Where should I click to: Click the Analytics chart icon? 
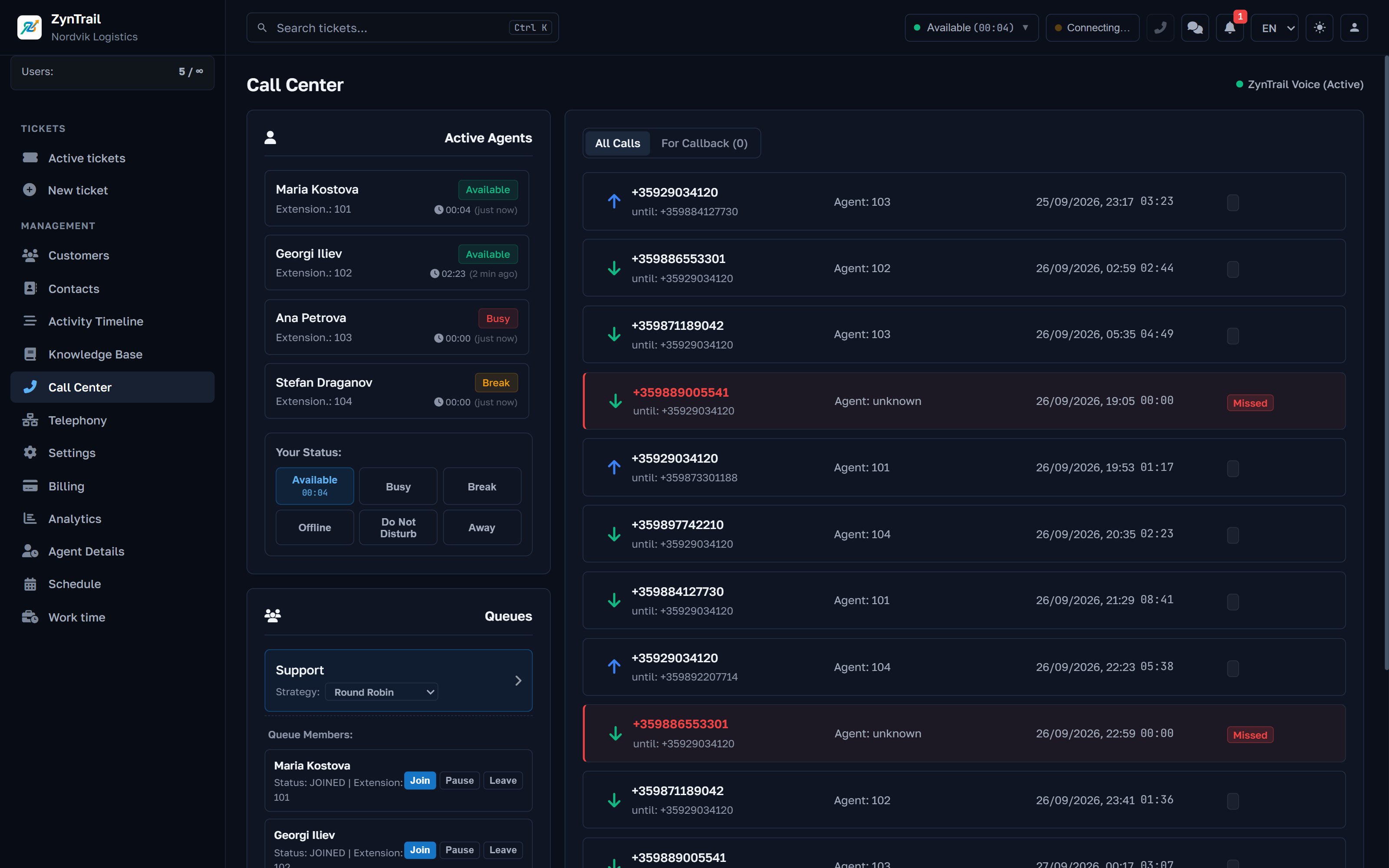(x=30, y=518)
